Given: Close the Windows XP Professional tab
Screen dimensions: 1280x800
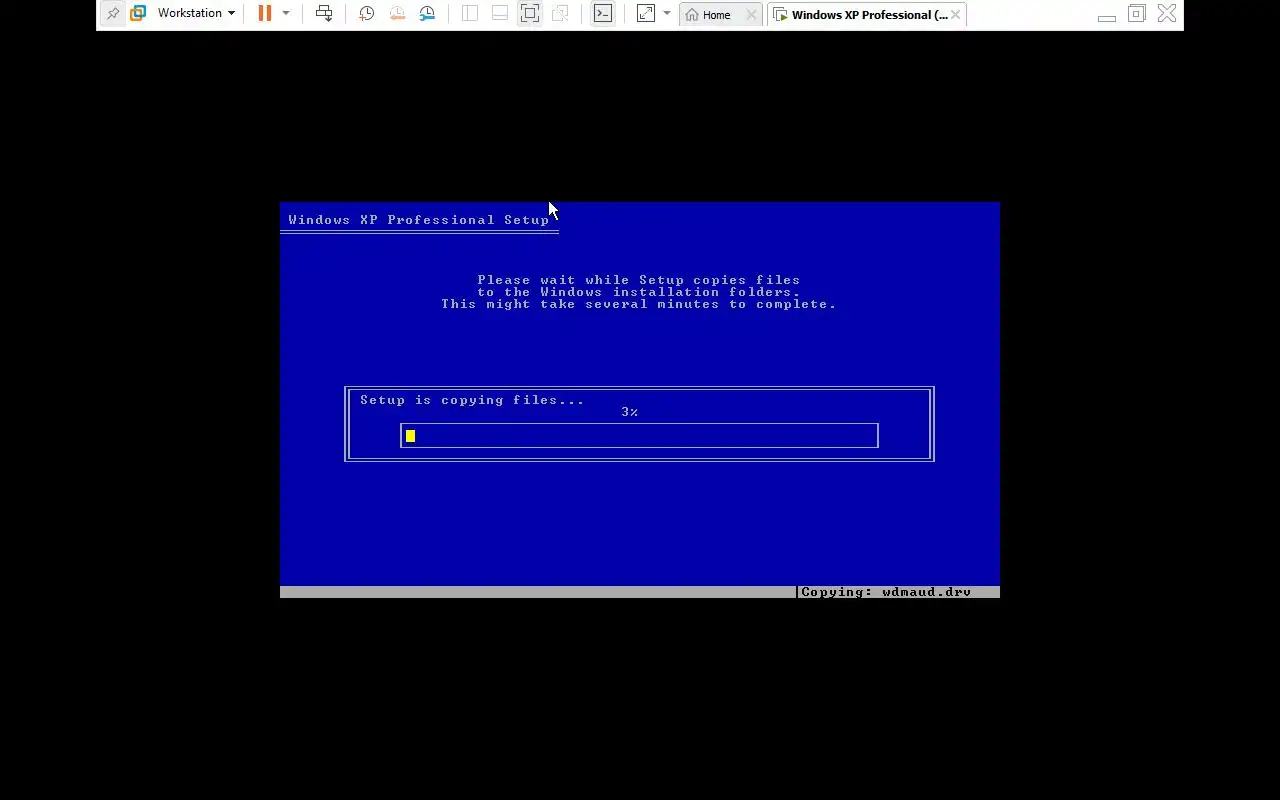Looking at the screenshot, I should 956,15.
